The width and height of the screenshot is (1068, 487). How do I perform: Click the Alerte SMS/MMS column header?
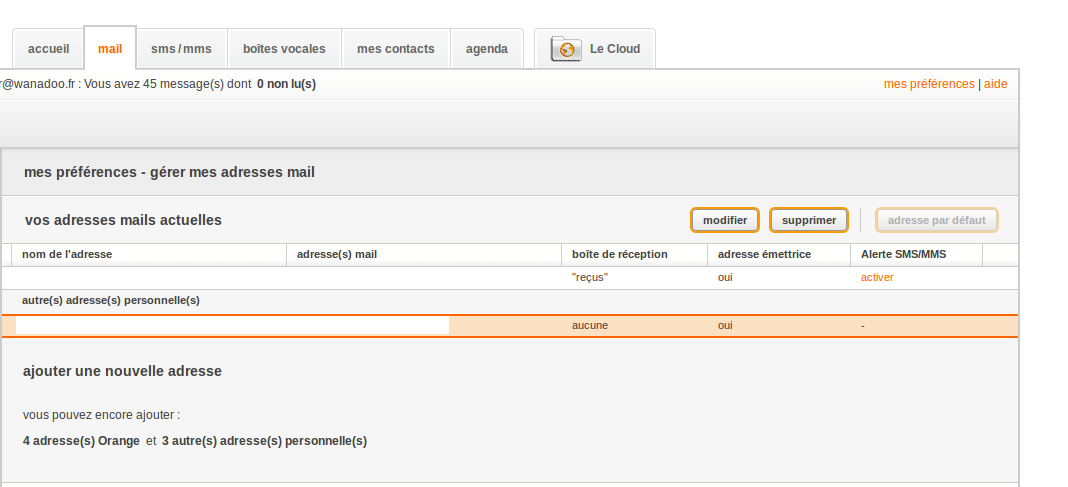[903, 254]
